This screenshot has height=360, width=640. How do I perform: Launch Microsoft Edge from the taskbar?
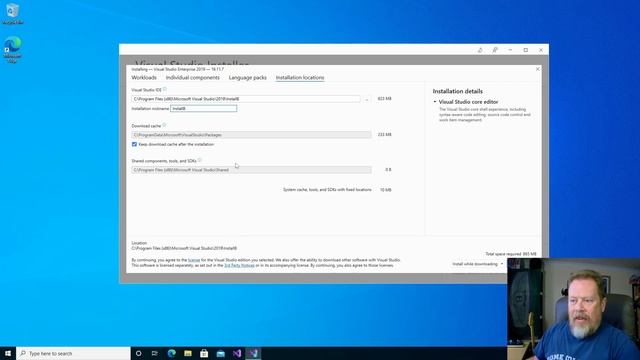click(171, 353)
